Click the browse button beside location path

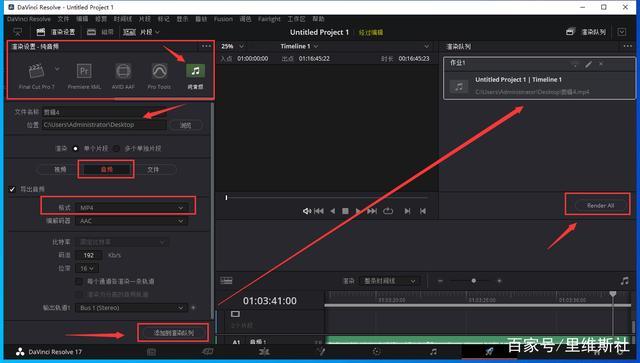click(186, 125)
